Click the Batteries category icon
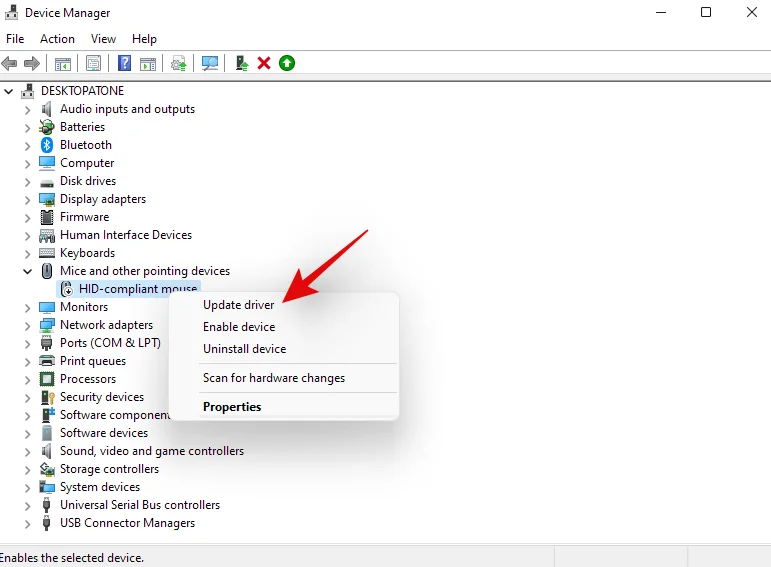This screenshot has width=771, height=567. [47, 127]
